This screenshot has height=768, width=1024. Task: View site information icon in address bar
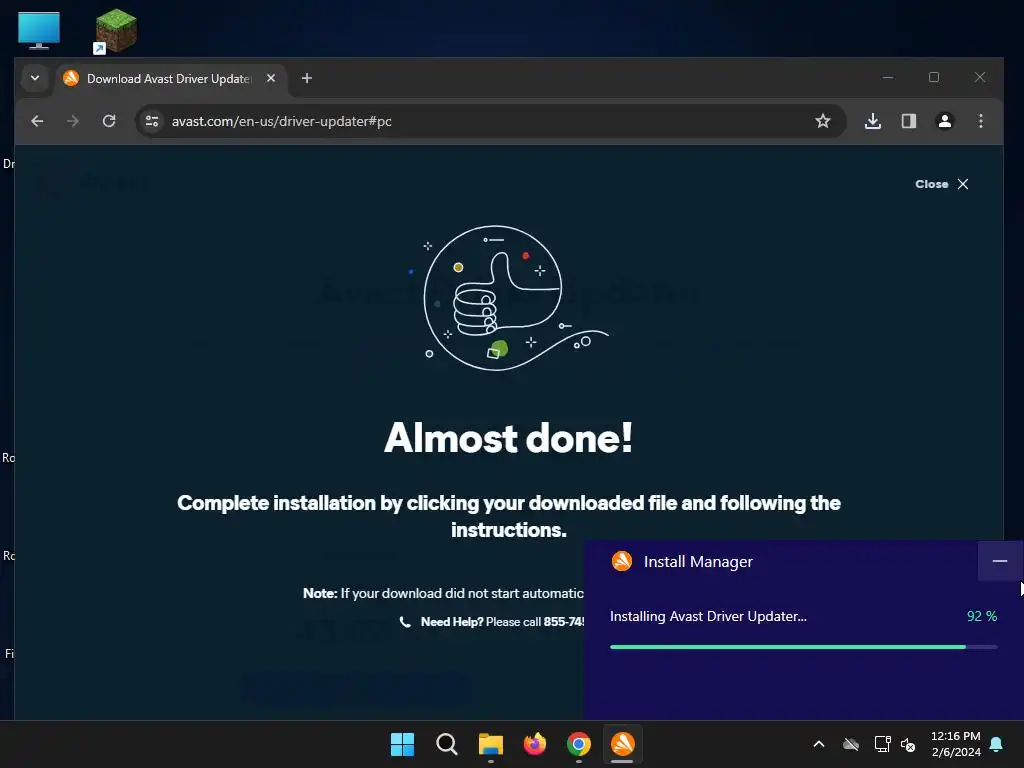tap(152, 121)
